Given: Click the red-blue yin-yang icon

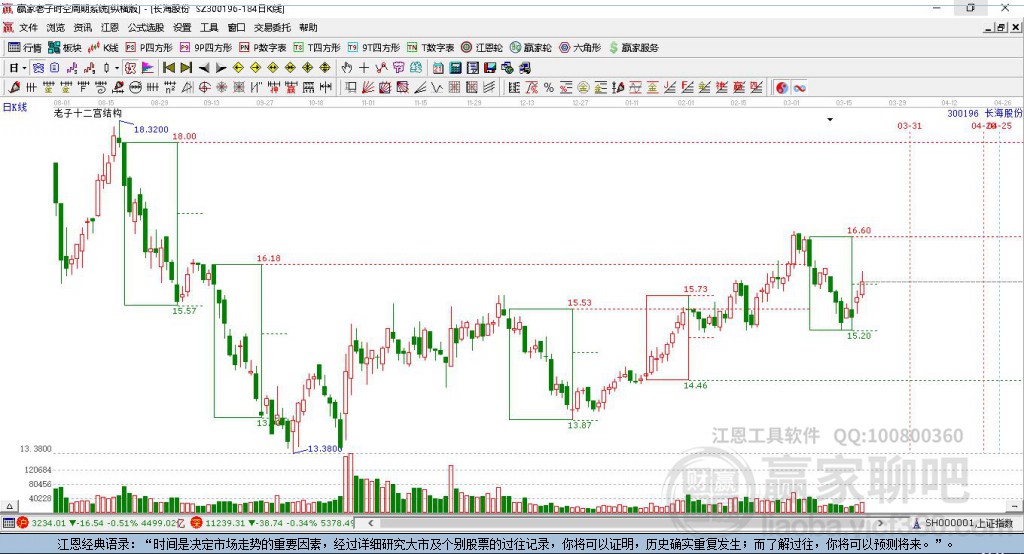Looking at the screenshot, I should click(782, 88).
